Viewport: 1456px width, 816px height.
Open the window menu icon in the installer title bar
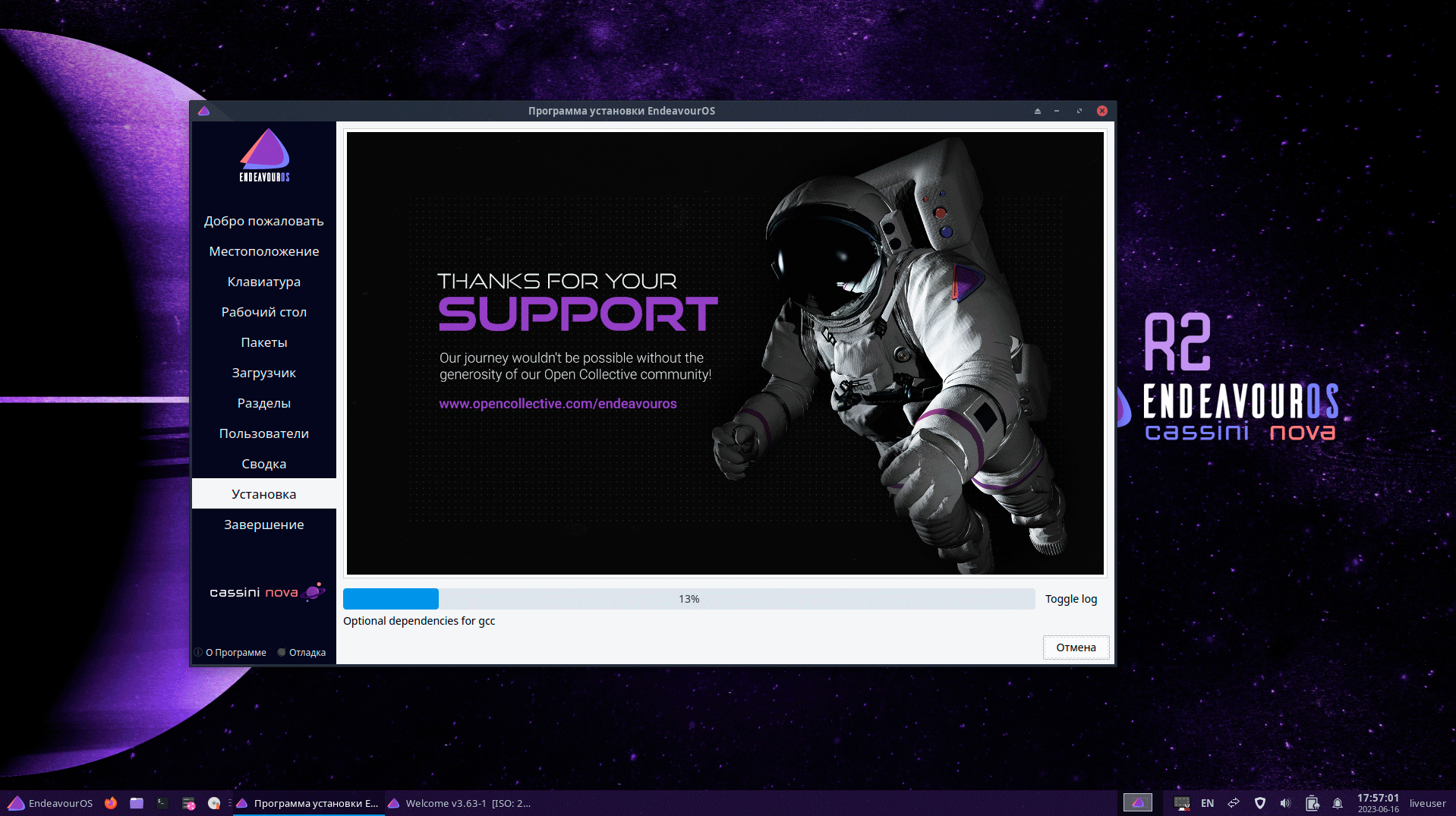click(203, 111)
